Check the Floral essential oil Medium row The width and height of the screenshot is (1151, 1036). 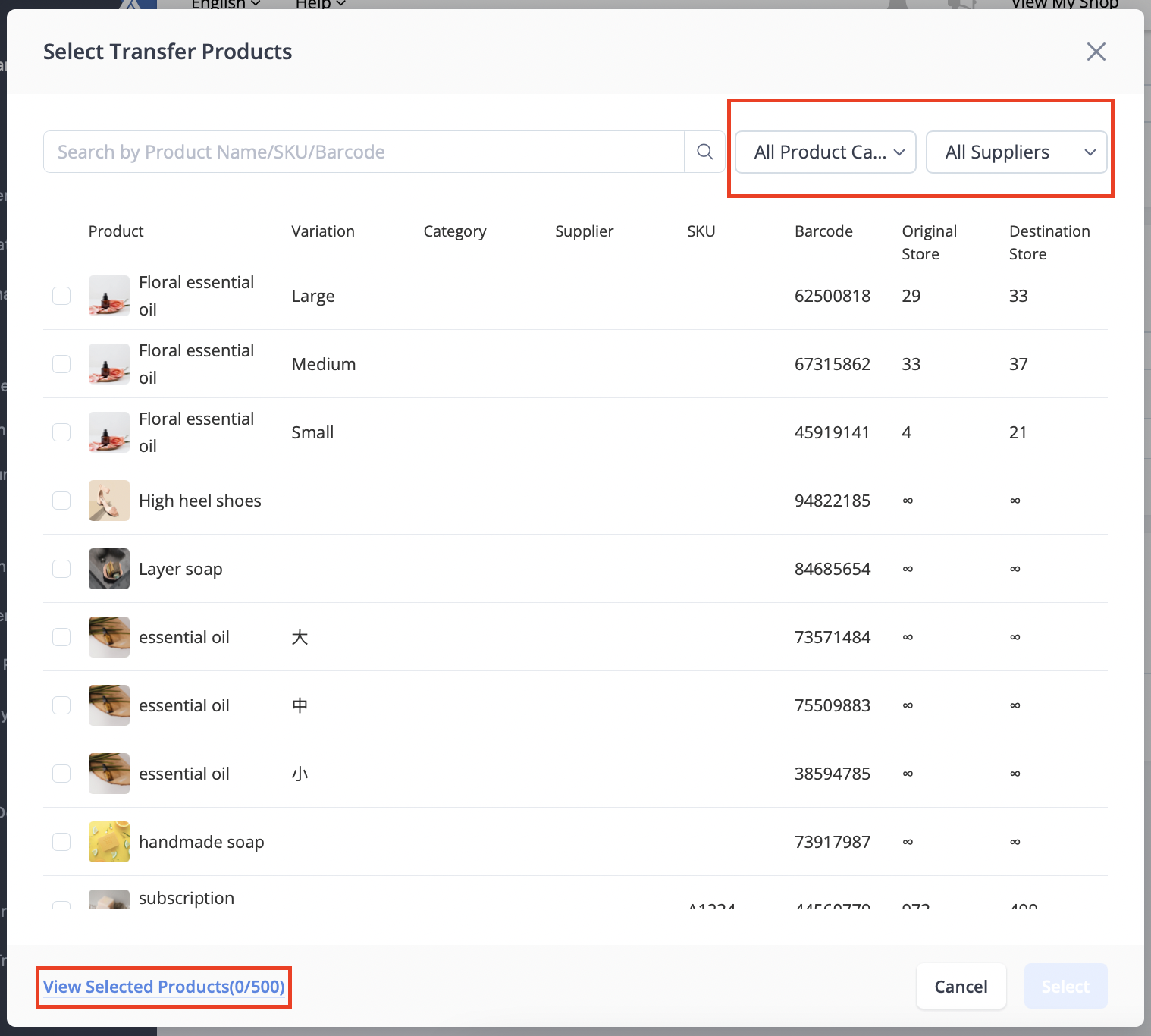point(61,364)
